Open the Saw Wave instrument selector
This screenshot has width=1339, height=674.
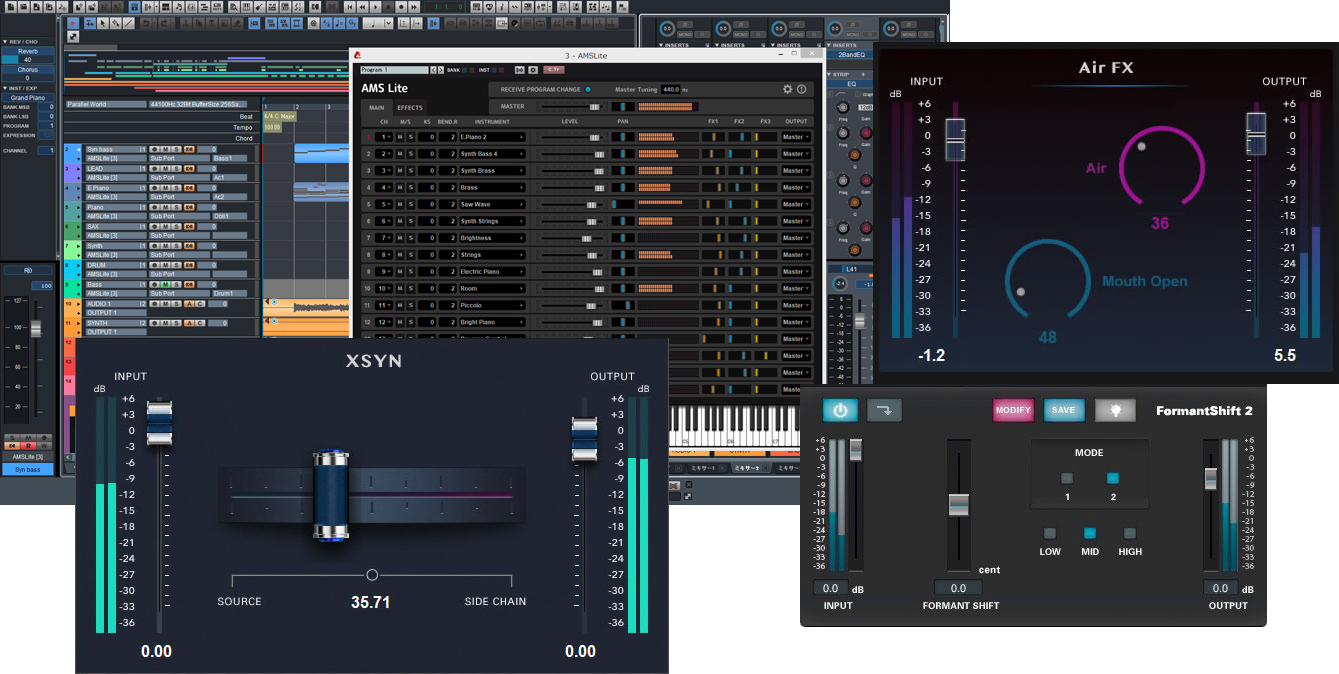492,204
